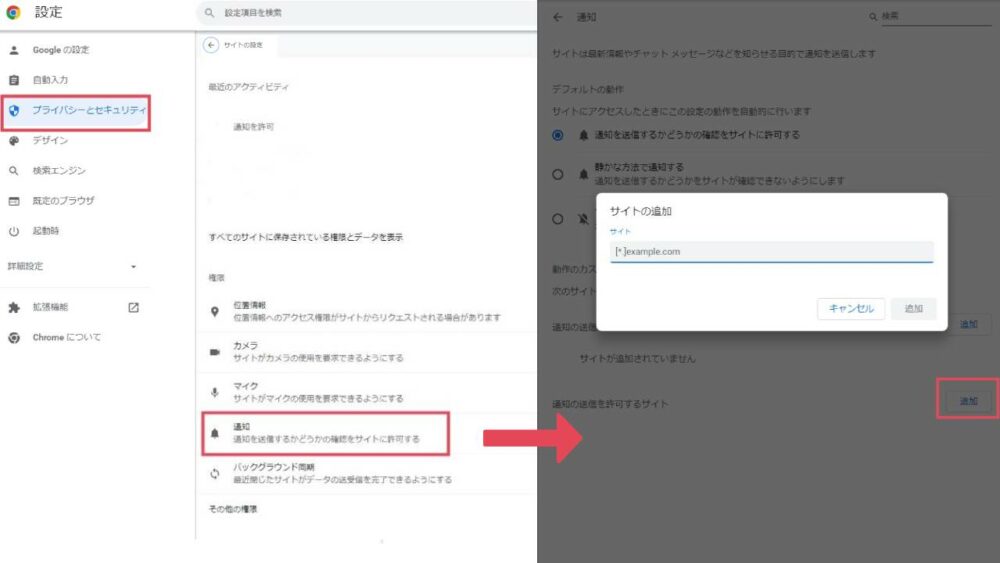Viewport: 1000px width, 563px height.
Task: Select radio for 静かな方法で通知する
Action: [558, 174]
